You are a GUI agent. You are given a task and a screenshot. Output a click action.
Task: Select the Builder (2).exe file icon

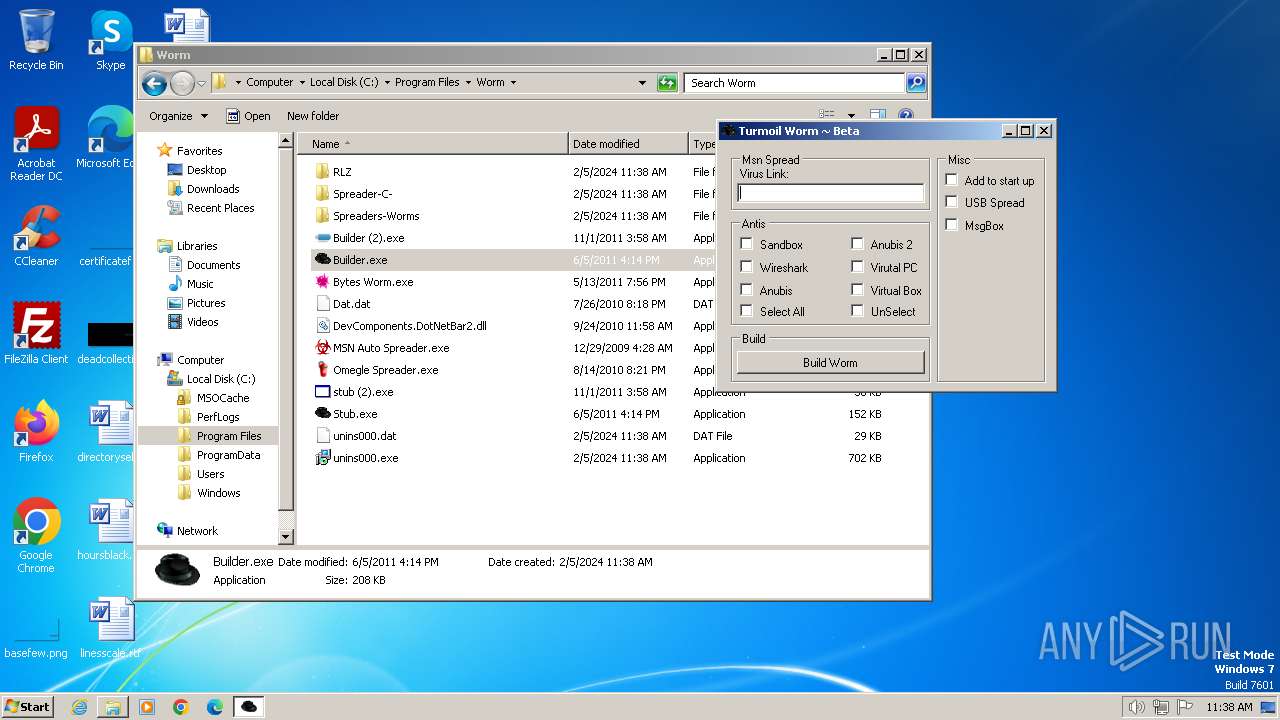pyautogui.click(x=323, y=238)
